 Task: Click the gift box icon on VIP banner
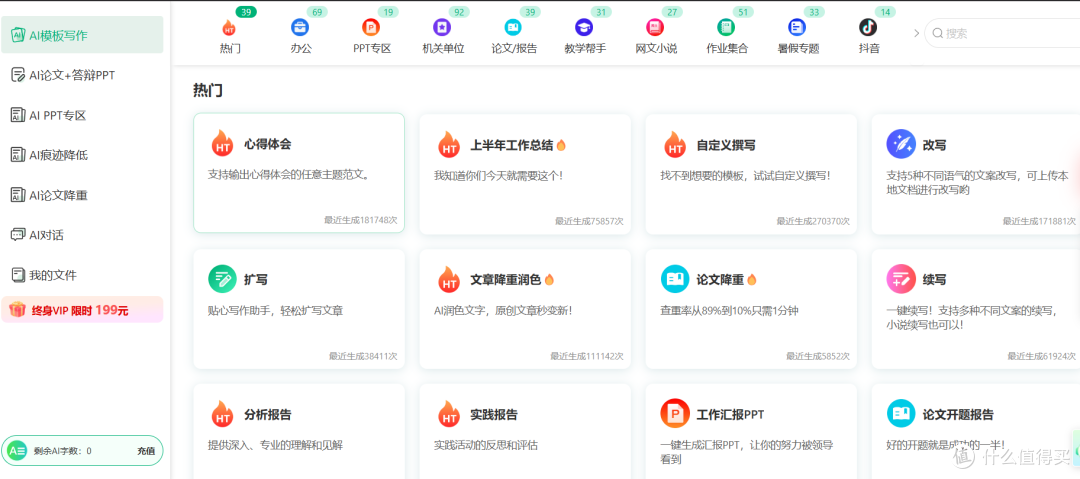coord(17,310)
